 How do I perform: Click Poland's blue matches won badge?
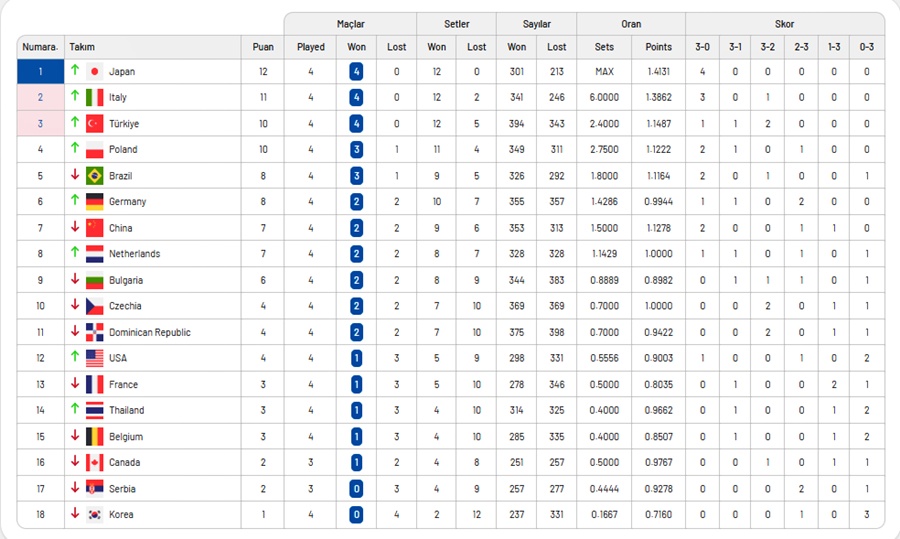point(356,150)
